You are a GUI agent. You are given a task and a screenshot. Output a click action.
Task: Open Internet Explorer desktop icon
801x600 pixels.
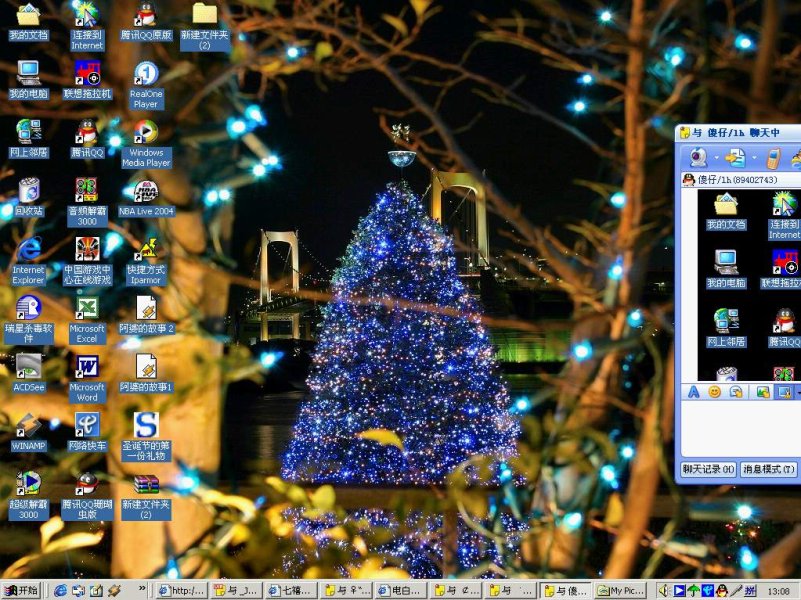tap(29, 249)
